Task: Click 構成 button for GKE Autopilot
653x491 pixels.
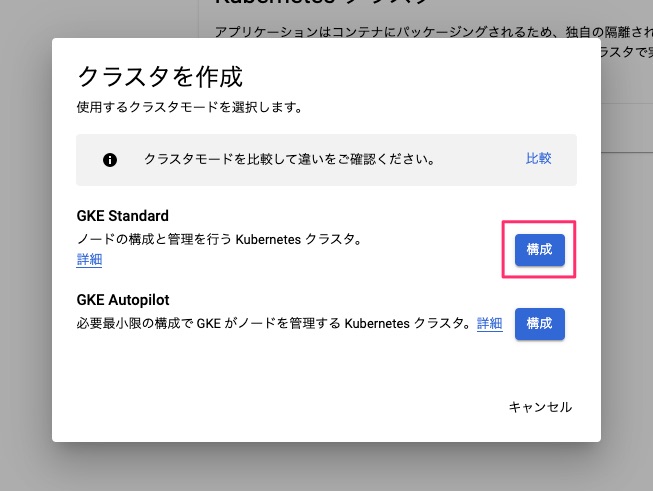Action: click(x=540, y=324)
